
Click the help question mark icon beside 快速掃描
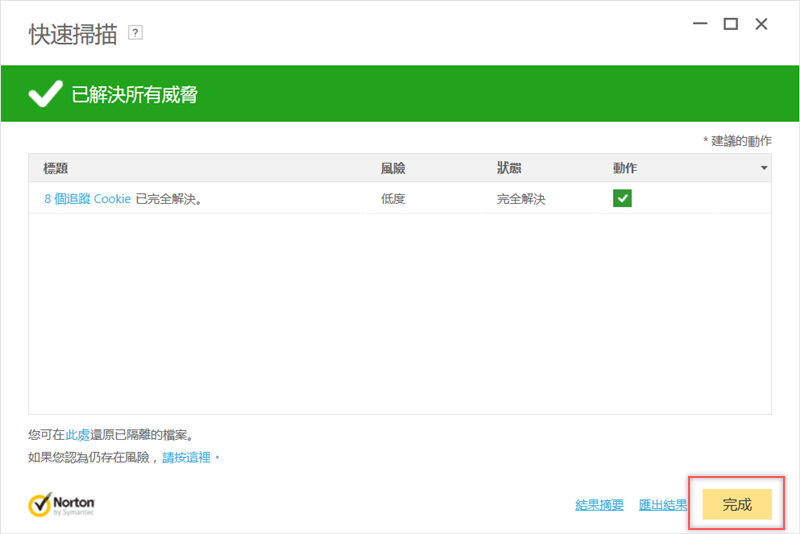pos(136,33)
